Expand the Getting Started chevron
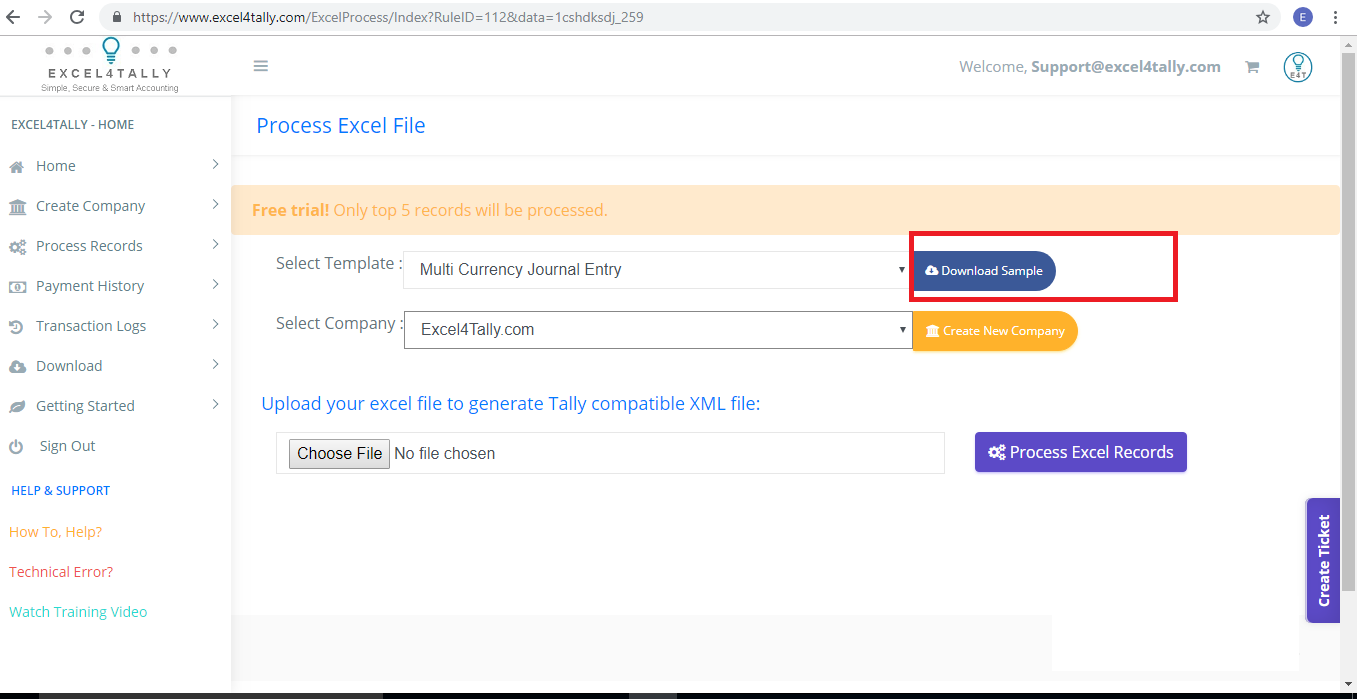This screenshot has height=699, width=1357. (215, 405)
